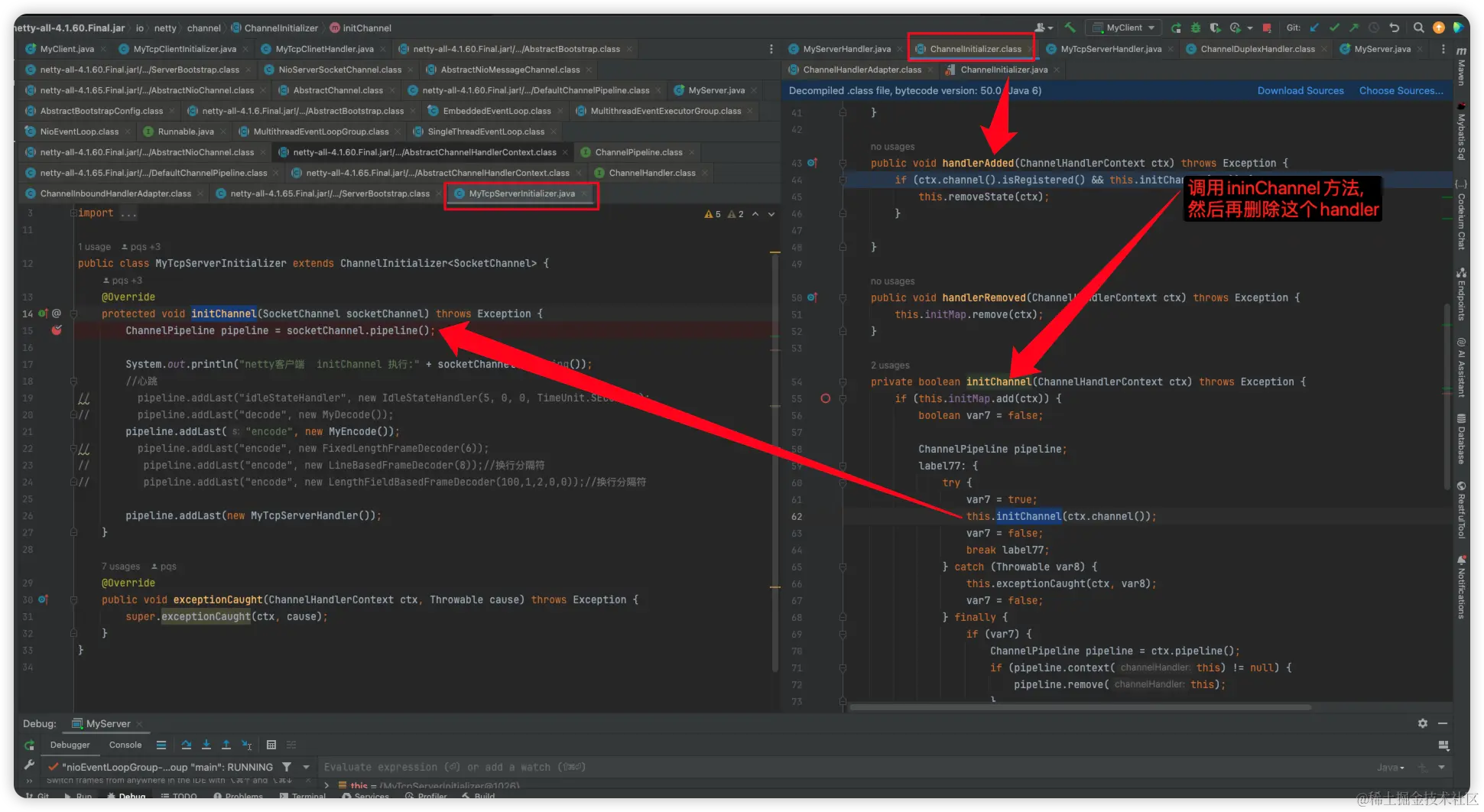The image size is (1484, 812).
Task: Click the ChannelInitializer breadcrumb
Action: [274, 28]
